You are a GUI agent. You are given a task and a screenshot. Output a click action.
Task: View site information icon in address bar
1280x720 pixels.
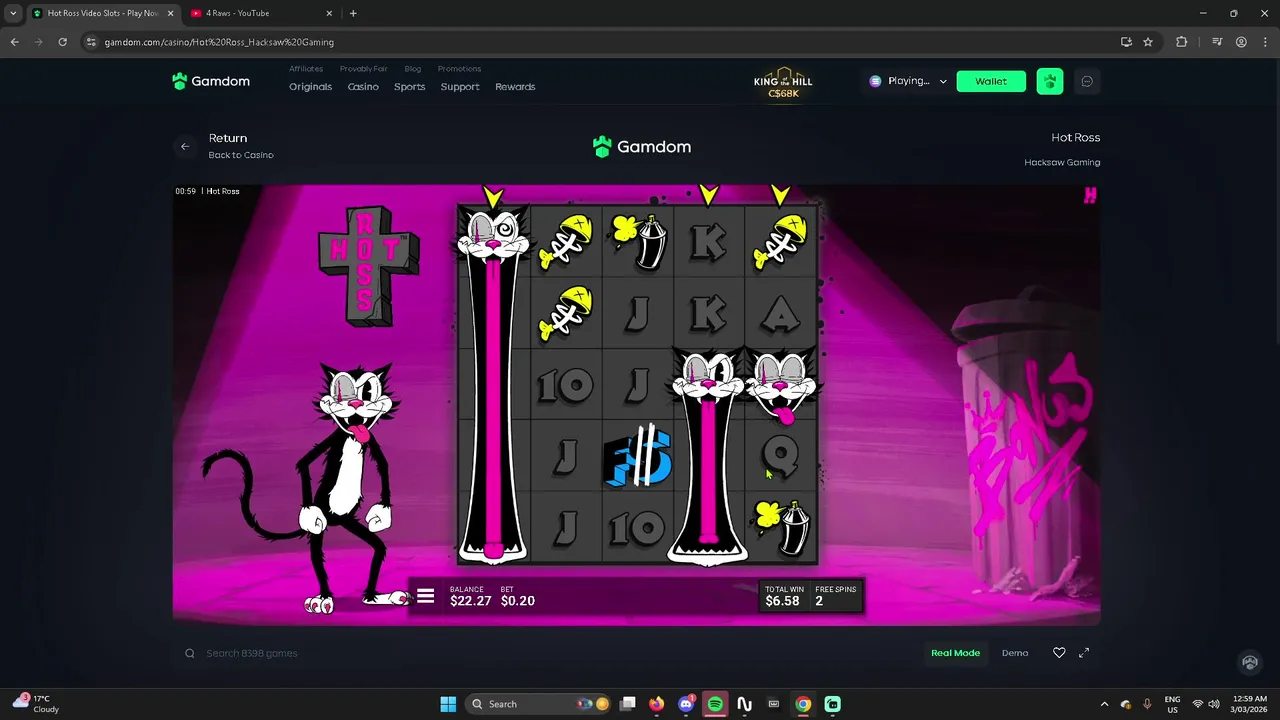click(x=91, y=42)
